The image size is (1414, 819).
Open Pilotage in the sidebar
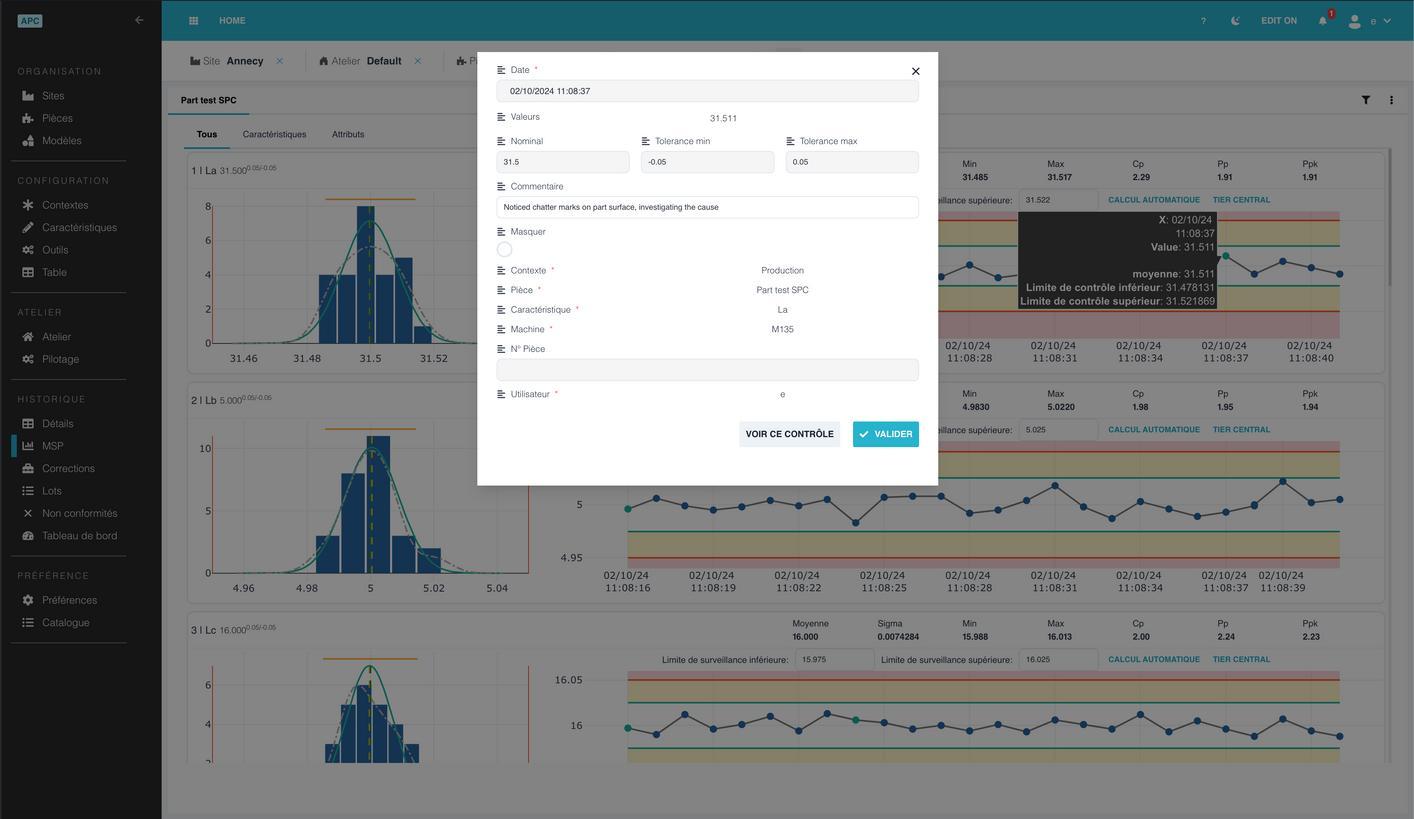(60, 359)
